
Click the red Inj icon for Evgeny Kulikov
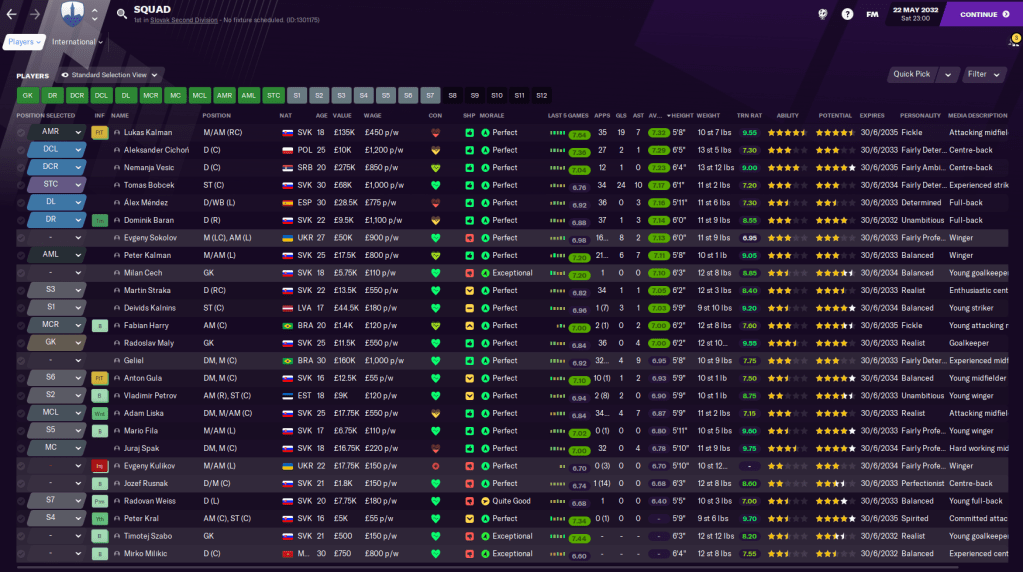coord(99,466)
